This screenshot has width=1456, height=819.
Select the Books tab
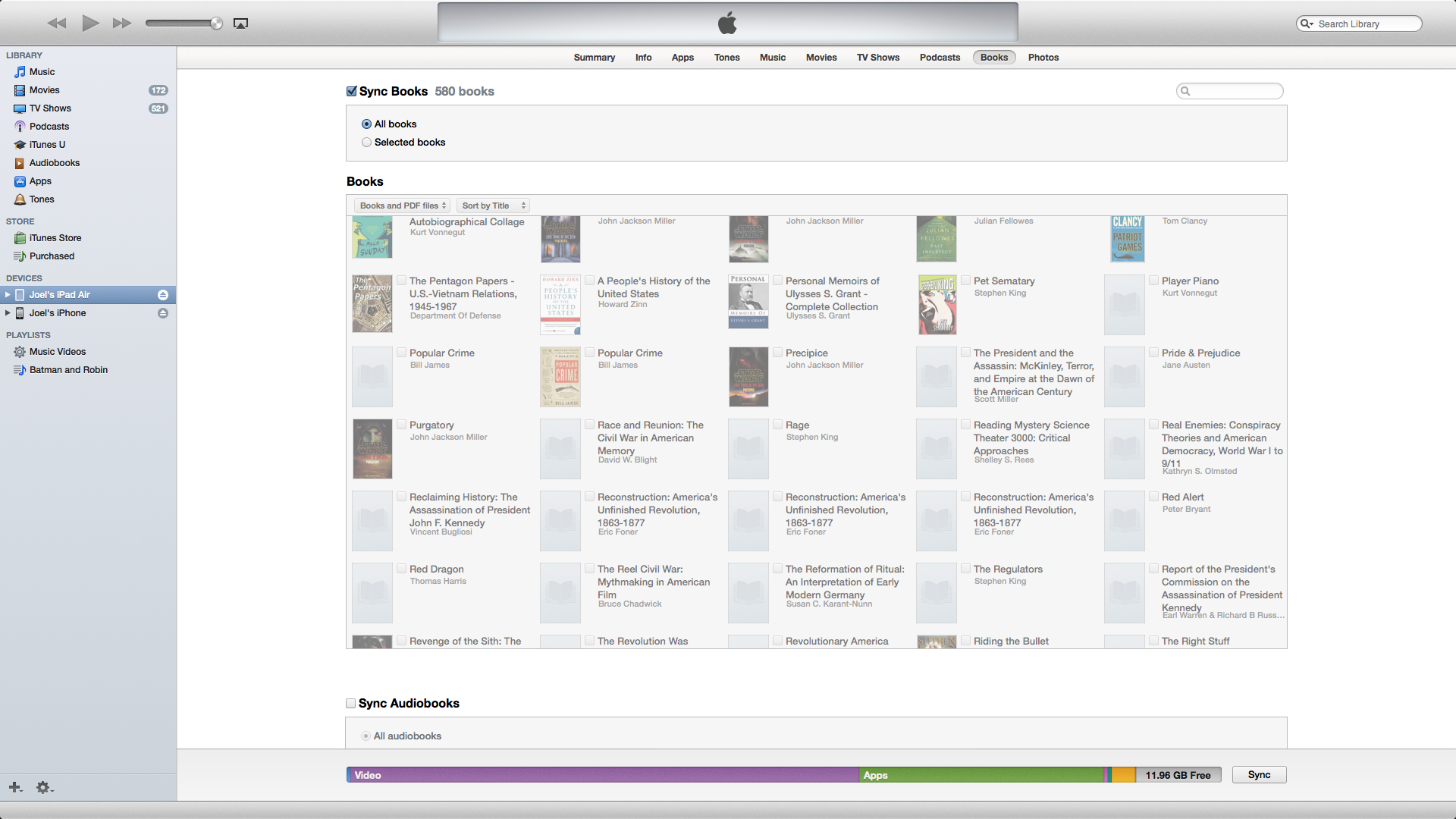click(994, 58)
